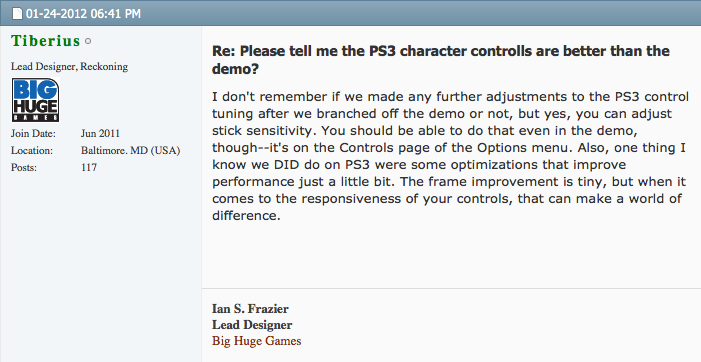
Task: Click the separator line above the signature
Action: click(x=452, y=288)
